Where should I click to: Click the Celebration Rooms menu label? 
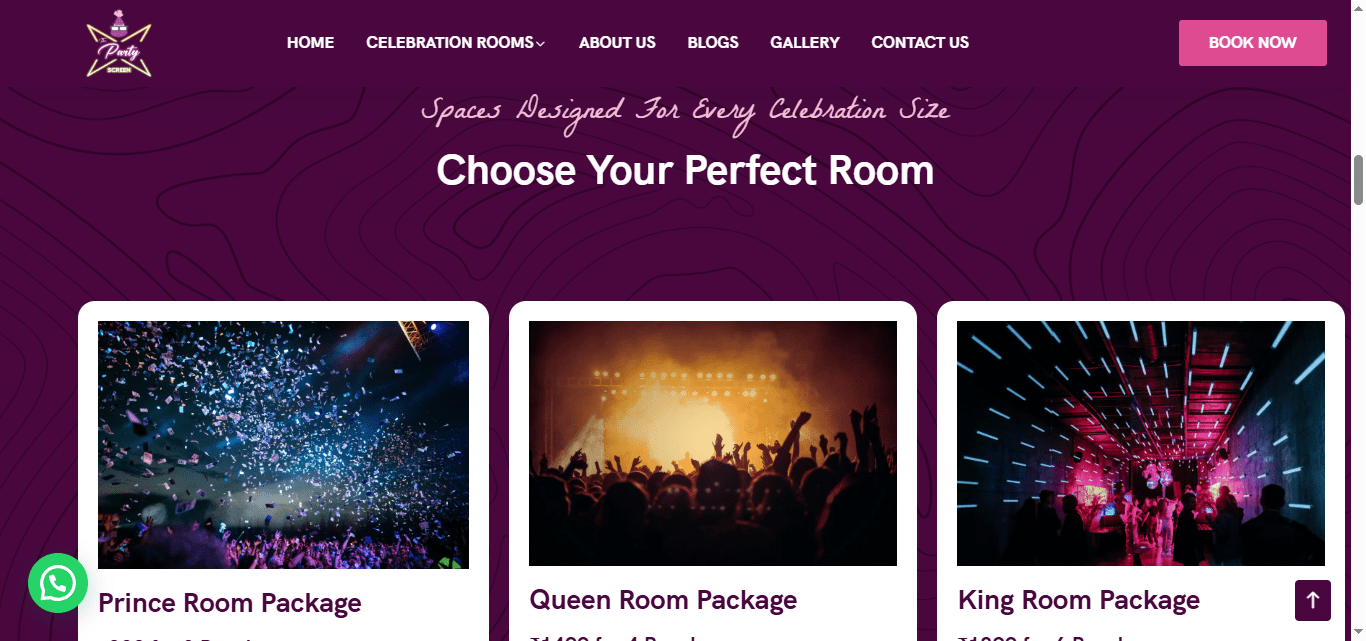450,42
